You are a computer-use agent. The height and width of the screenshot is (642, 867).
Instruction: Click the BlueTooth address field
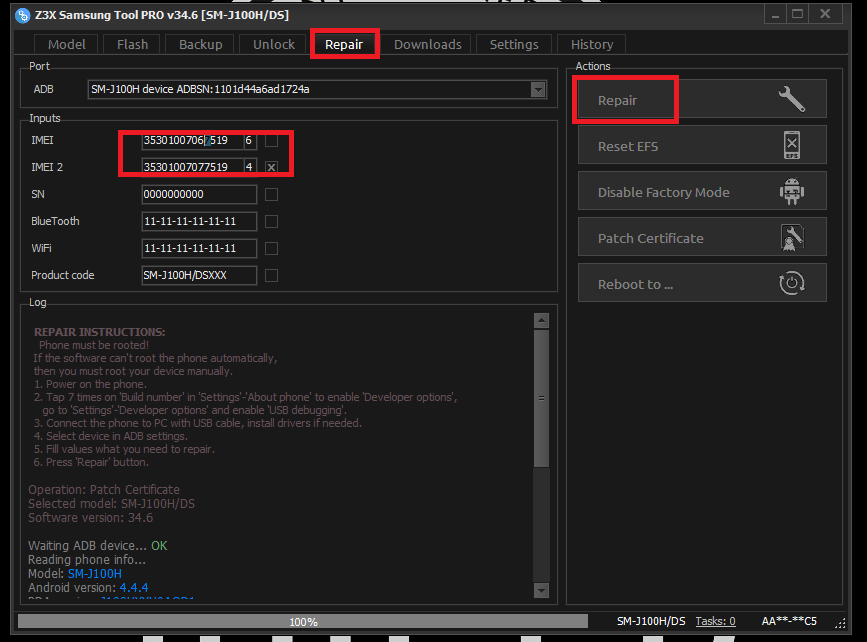pyautogui.click(x=199, y=221)
